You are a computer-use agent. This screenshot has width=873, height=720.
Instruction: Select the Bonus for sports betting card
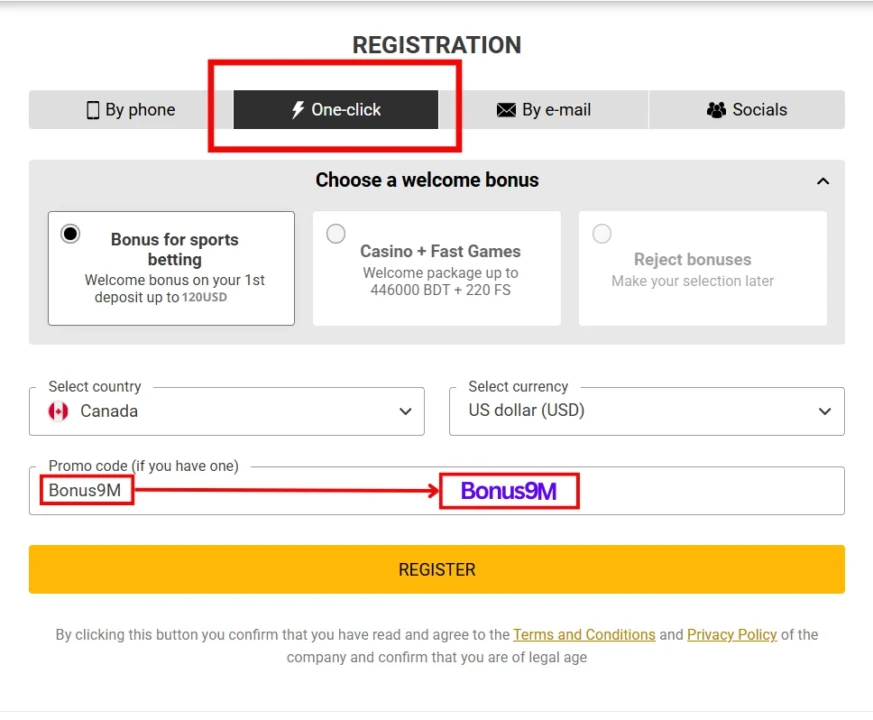[171, 268]
